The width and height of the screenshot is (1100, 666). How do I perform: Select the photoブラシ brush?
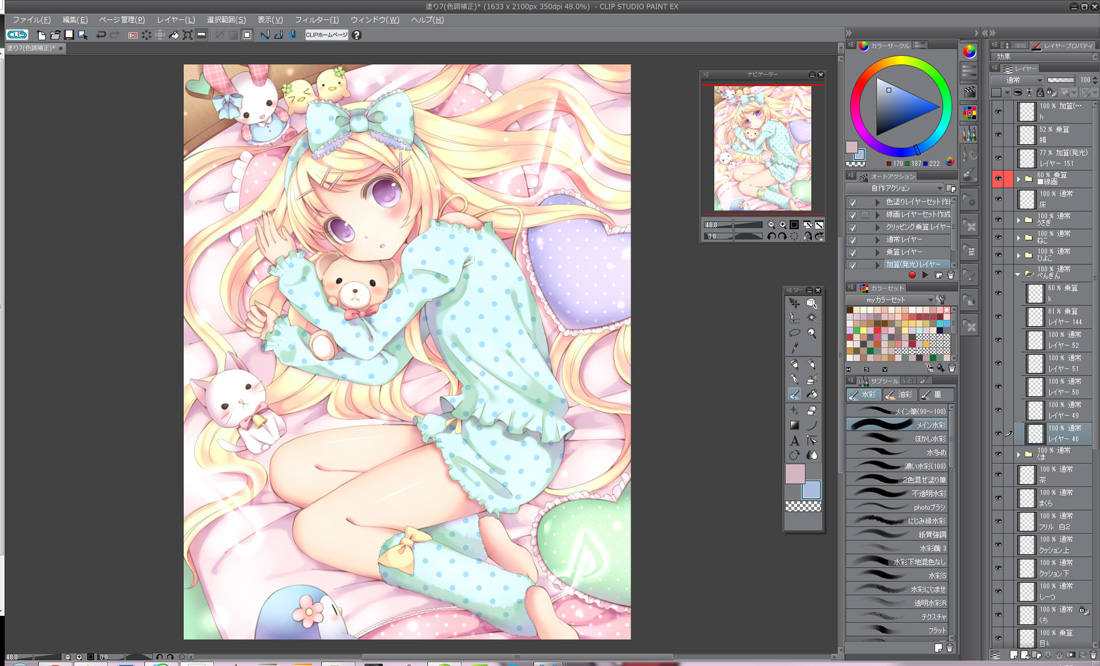(x=897, y=507)
